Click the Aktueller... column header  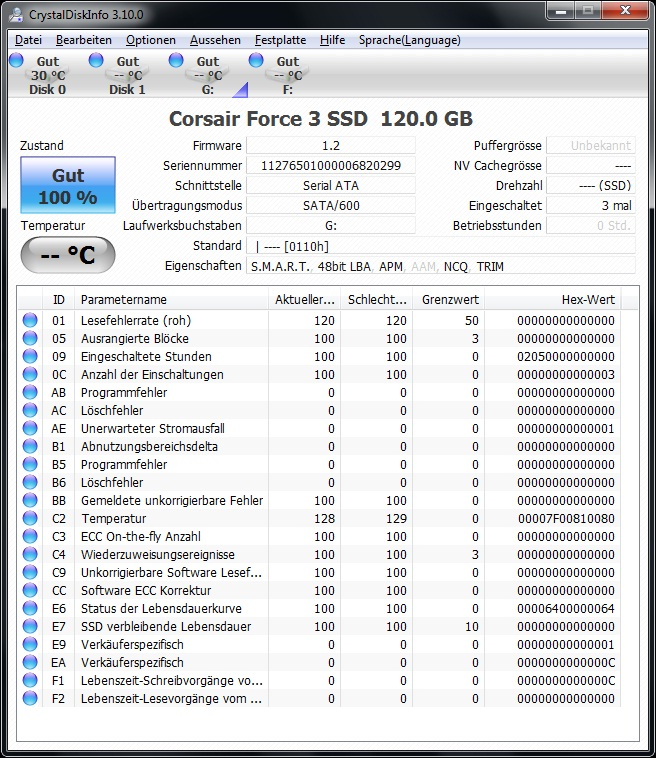click(305, 300)
